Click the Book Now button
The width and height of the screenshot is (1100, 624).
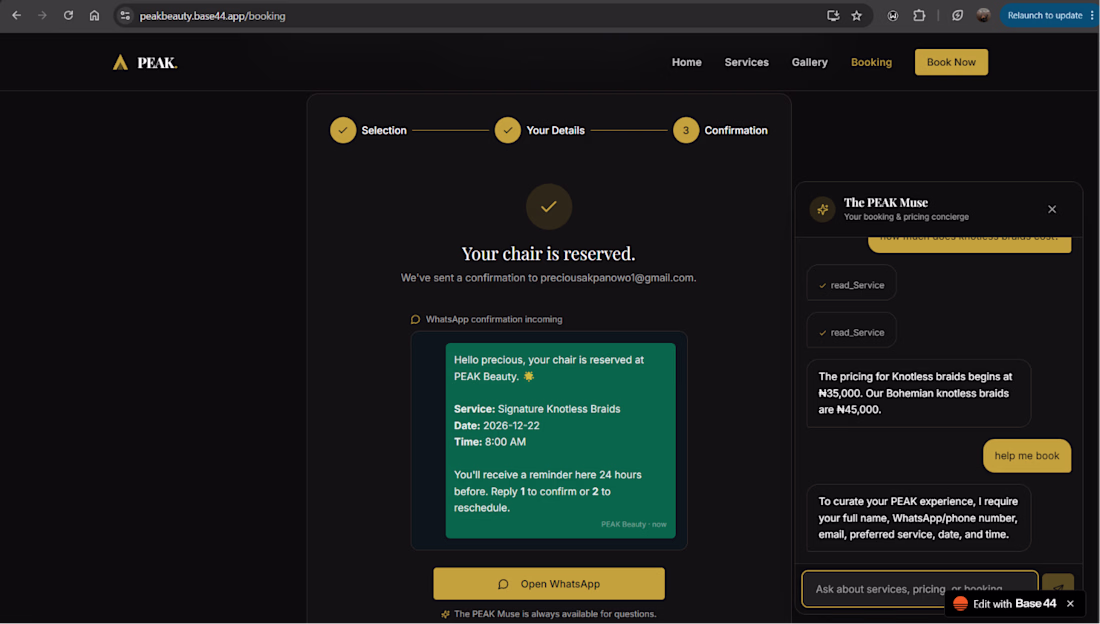click(951, 62)
